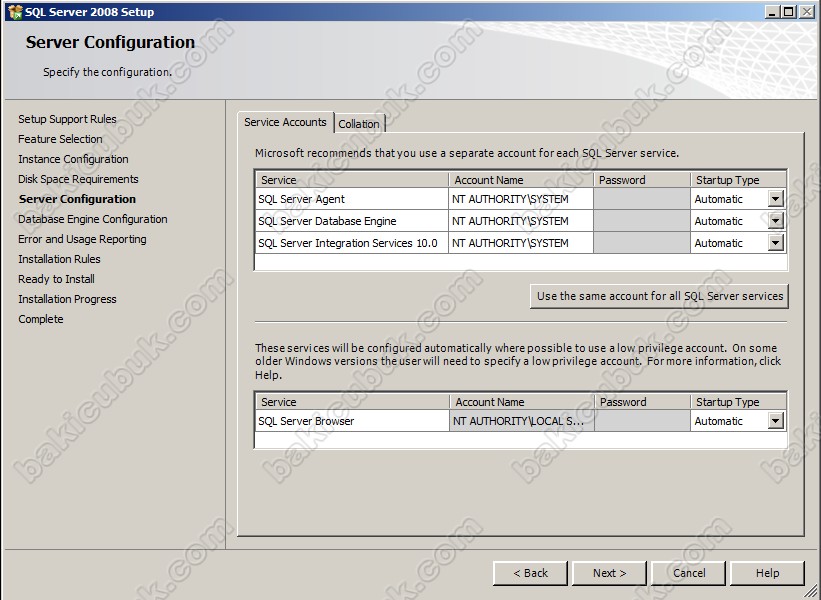
Task: Go to the previous page with Back
Action: 530,573
